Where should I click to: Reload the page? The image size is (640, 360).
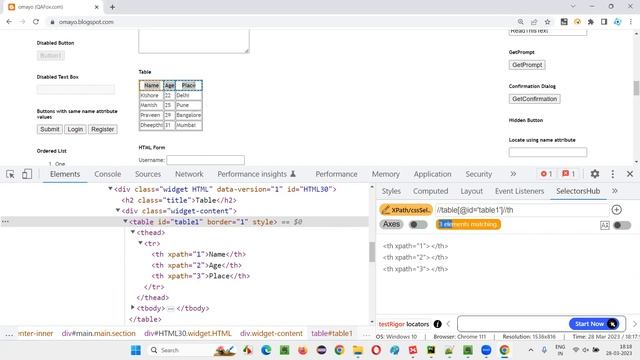tap(36, 22)
